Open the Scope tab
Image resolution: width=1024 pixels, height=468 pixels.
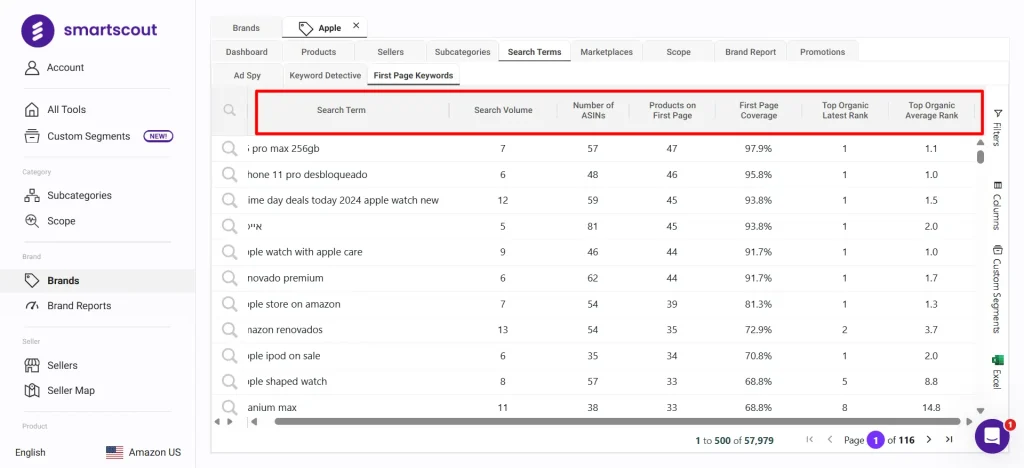[x=679, y=52]
